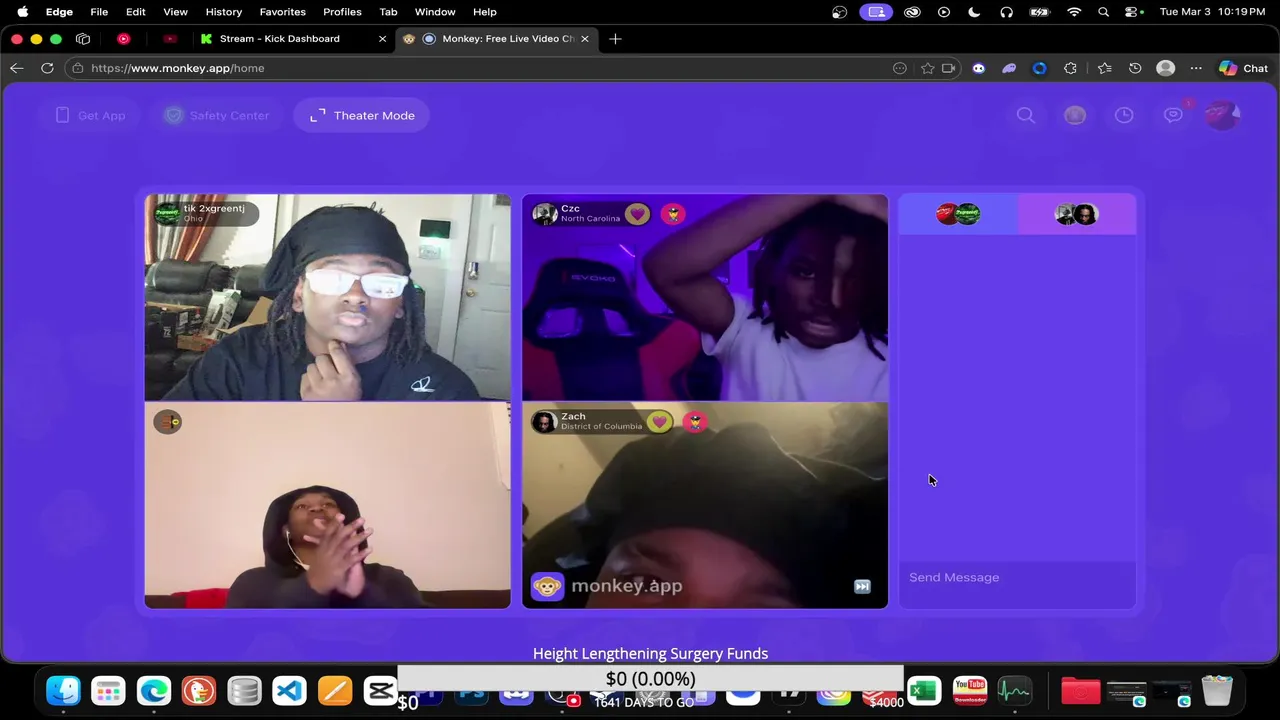The width and height of the screenshot is (1280, 720).
Task: Click Zach avatar in video tile
Action: point(544,422)
